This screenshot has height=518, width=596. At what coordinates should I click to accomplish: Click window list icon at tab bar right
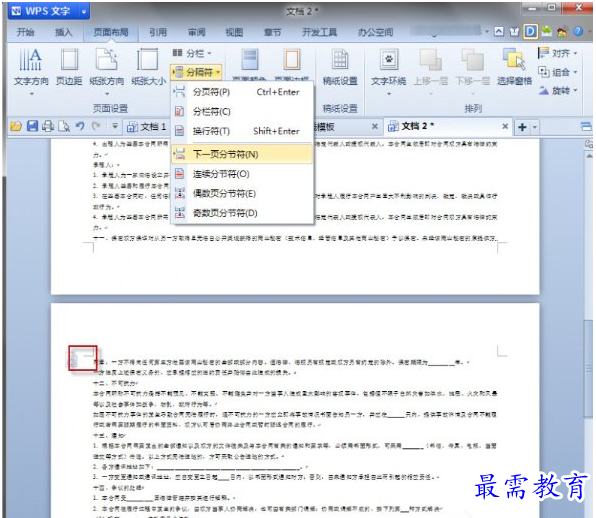tap(586, 126)
